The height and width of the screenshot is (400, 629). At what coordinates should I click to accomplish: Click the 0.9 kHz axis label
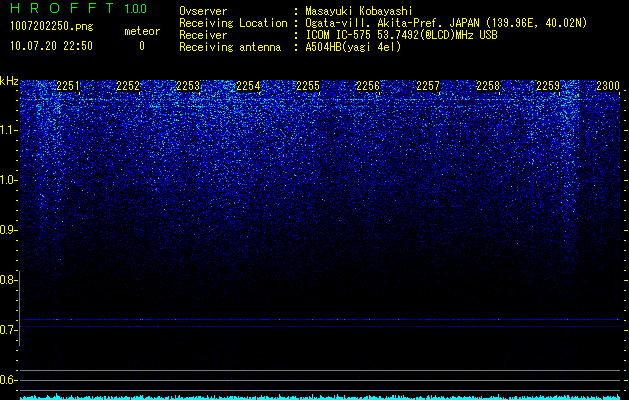click(x=8, y=230)
